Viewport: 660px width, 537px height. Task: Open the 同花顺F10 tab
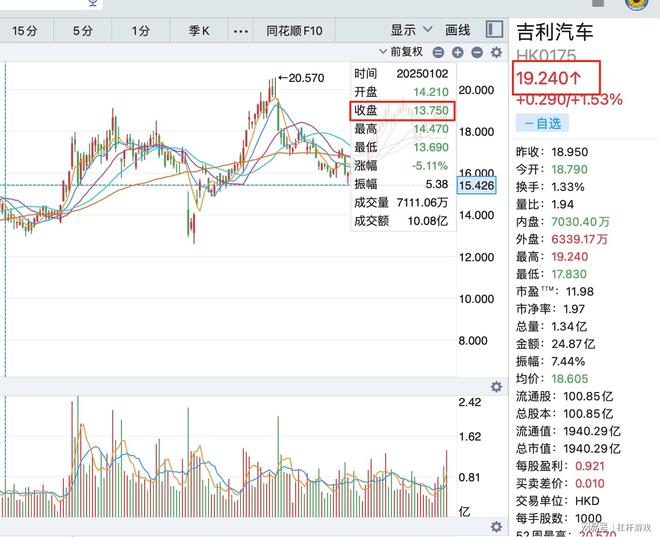point(294,31)
